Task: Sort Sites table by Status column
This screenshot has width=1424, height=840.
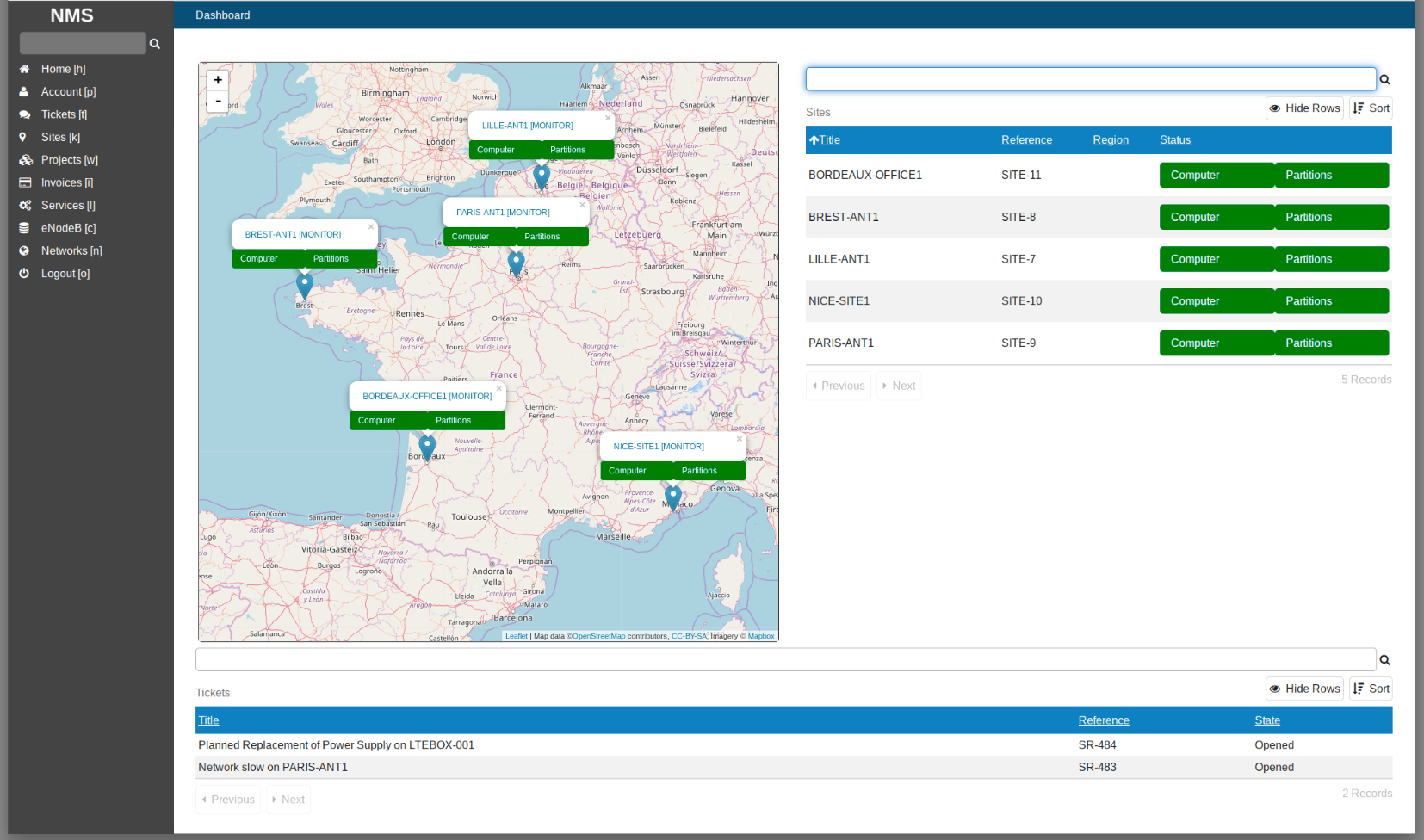Action: (x=1175, y=140)
